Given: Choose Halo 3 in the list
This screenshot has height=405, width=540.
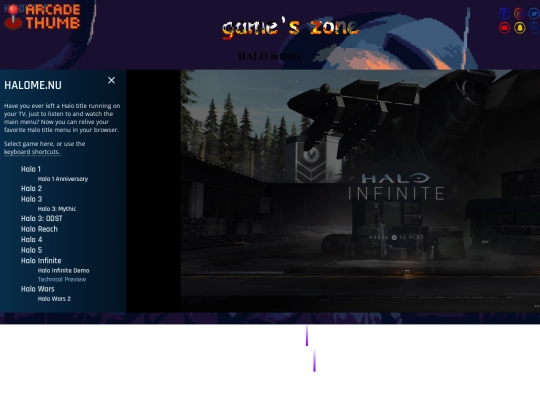Looking at the screenshot, I should point(31,199).
